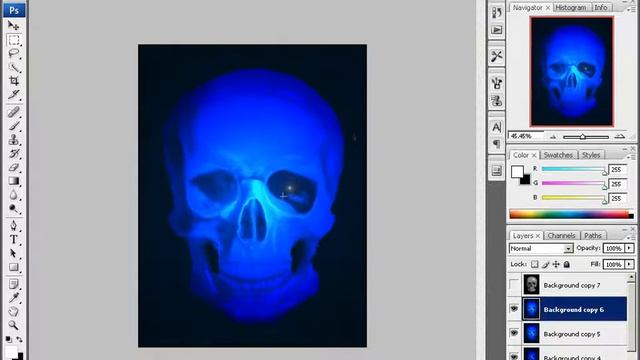This screenshot has width=640, height=360.
Task: Click the Navigator zoom in button
Action: tap(620, 137)
